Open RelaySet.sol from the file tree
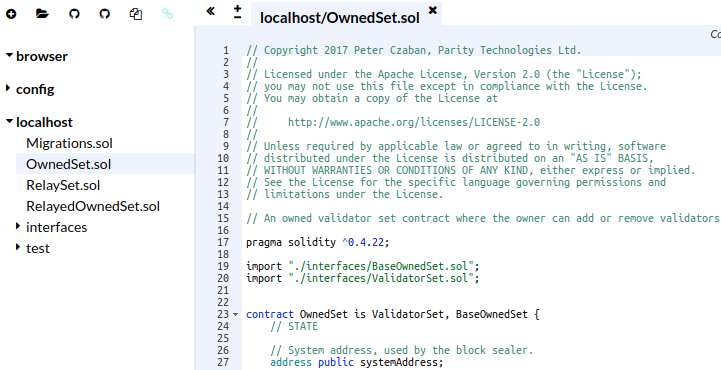Viewport: 721px width, 370px height. coord(63,185)
